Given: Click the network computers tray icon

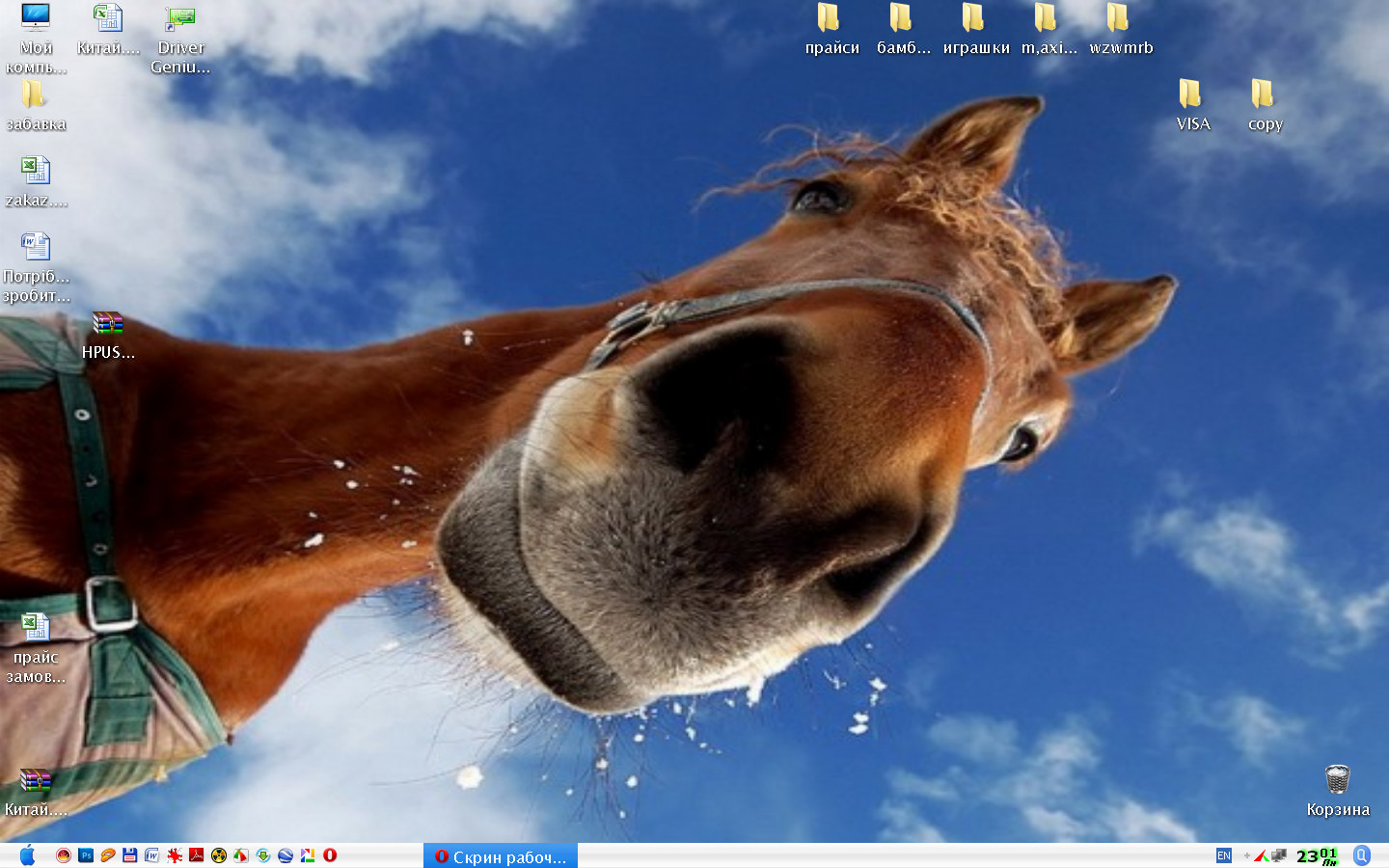Looking at the screenshot, I should point(1279,855).
